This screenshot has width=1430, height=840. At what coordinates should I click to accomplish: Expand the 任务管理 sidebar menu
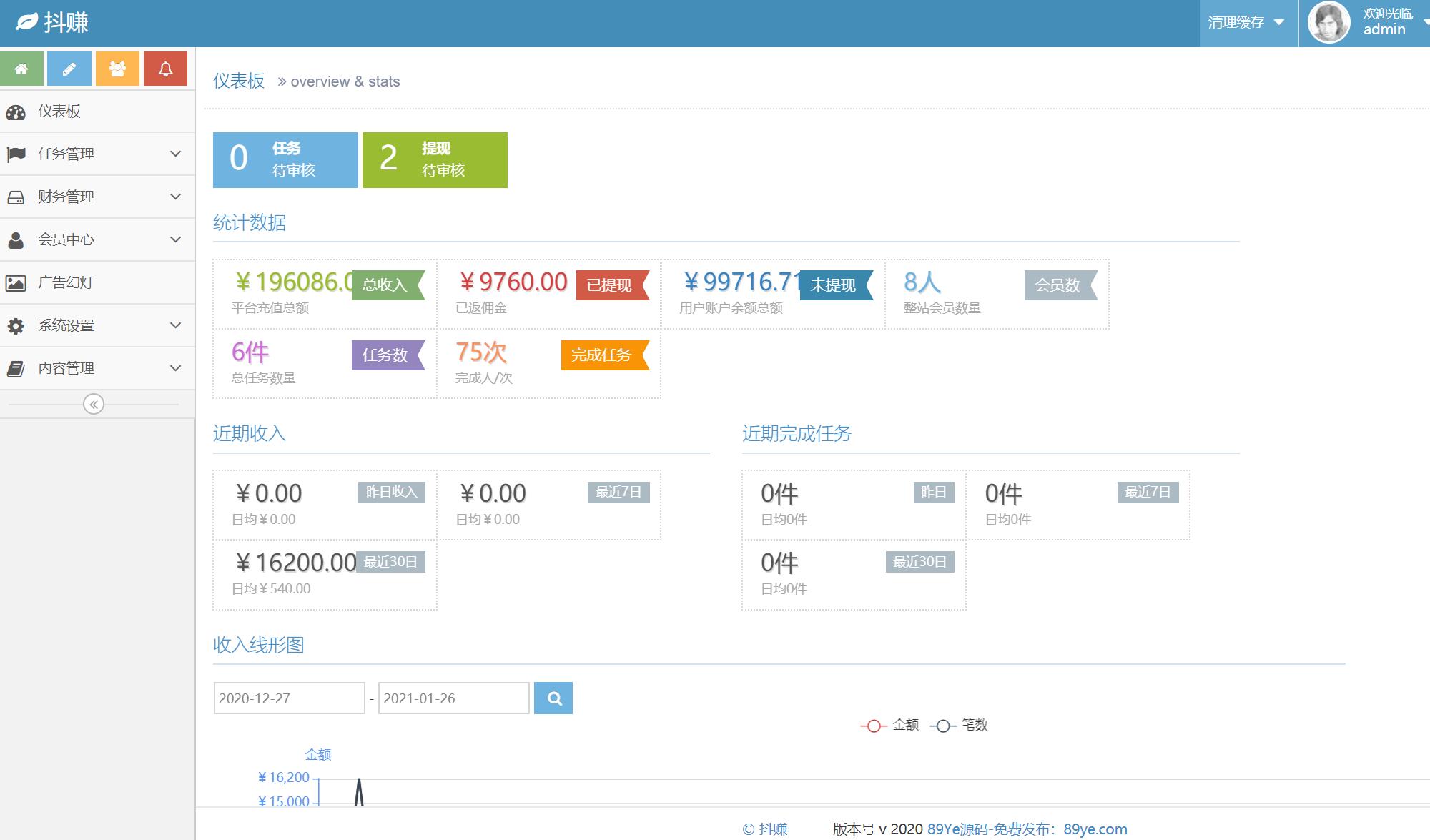pos(97,154)
